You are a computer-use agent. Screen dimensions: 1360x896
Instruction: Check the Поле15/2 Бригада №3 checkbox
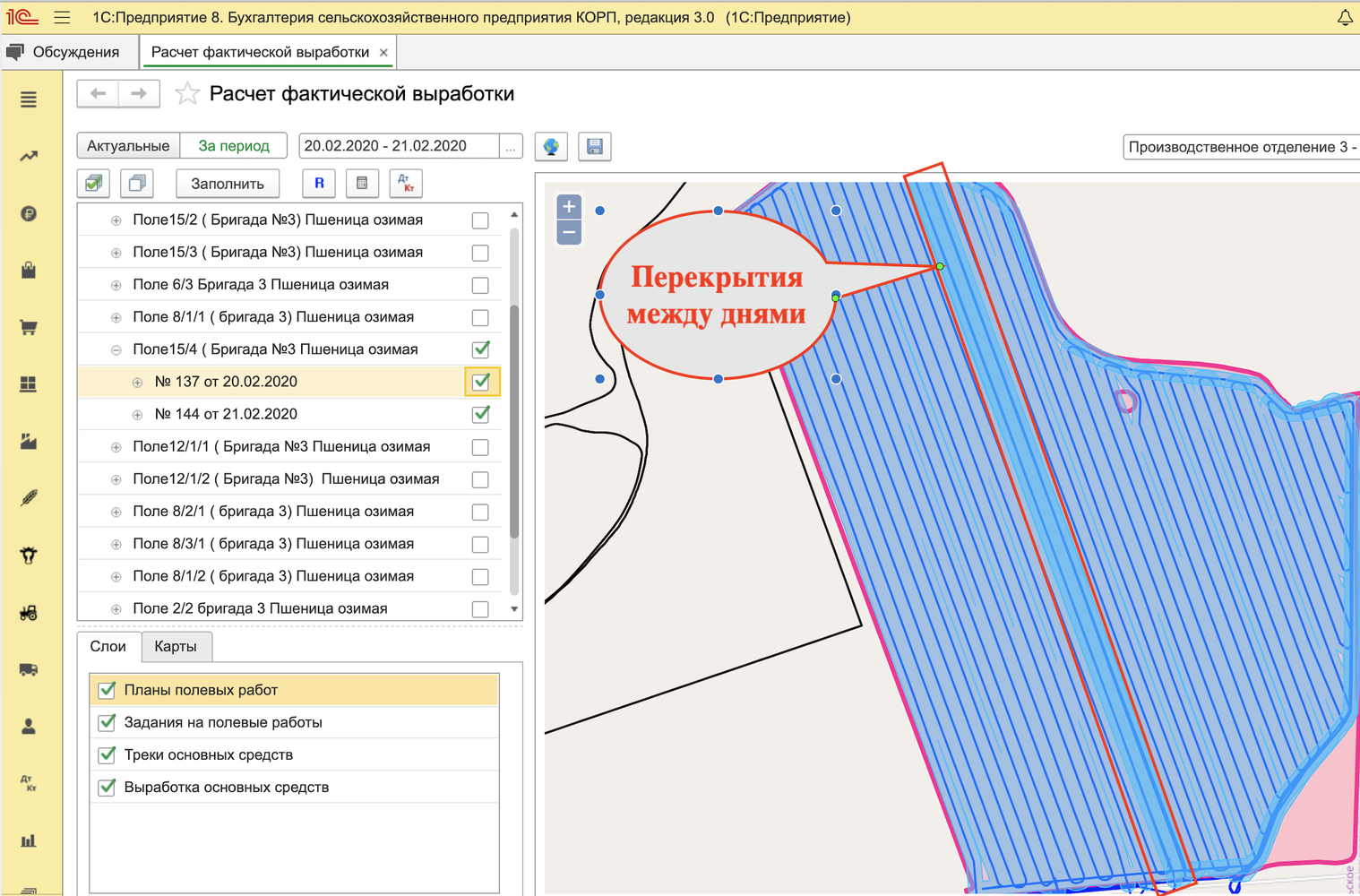click(480, 220)
